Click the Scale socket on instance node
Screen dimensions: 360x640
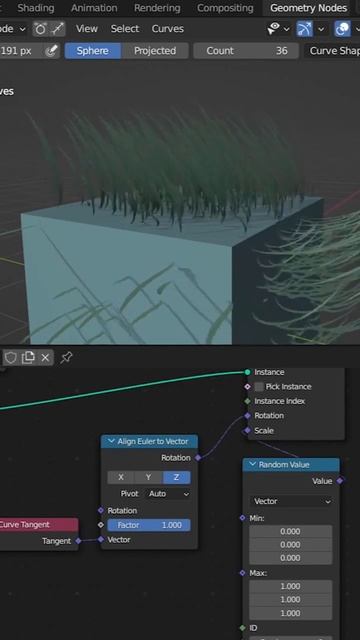click(247, 430)
